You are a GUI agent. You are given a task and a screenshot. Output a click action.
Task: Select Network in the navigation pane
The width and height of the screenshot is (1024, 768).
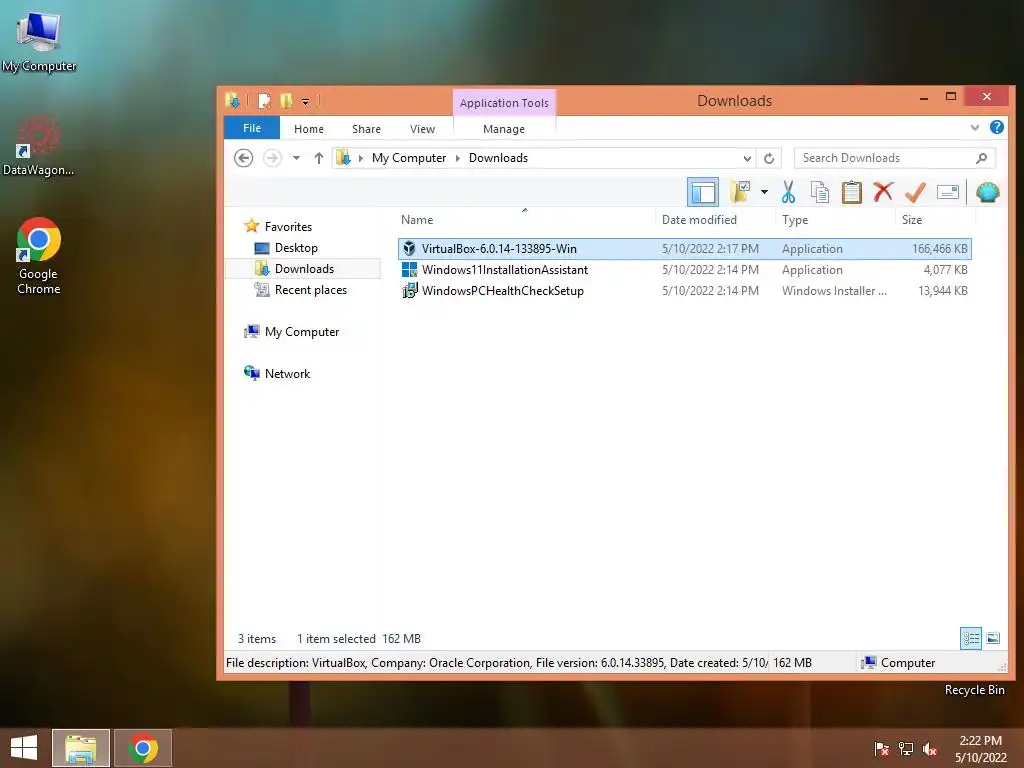(287, 374)
